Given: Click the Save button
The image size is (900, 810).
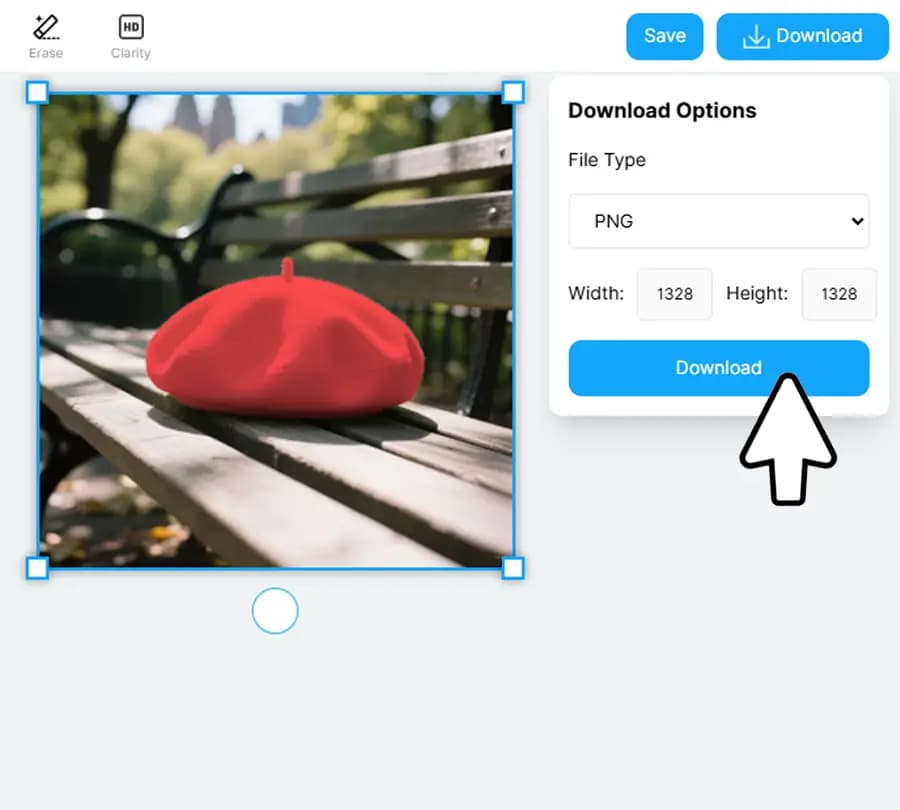Looking at the screenshot, I should tap(664, 36).
